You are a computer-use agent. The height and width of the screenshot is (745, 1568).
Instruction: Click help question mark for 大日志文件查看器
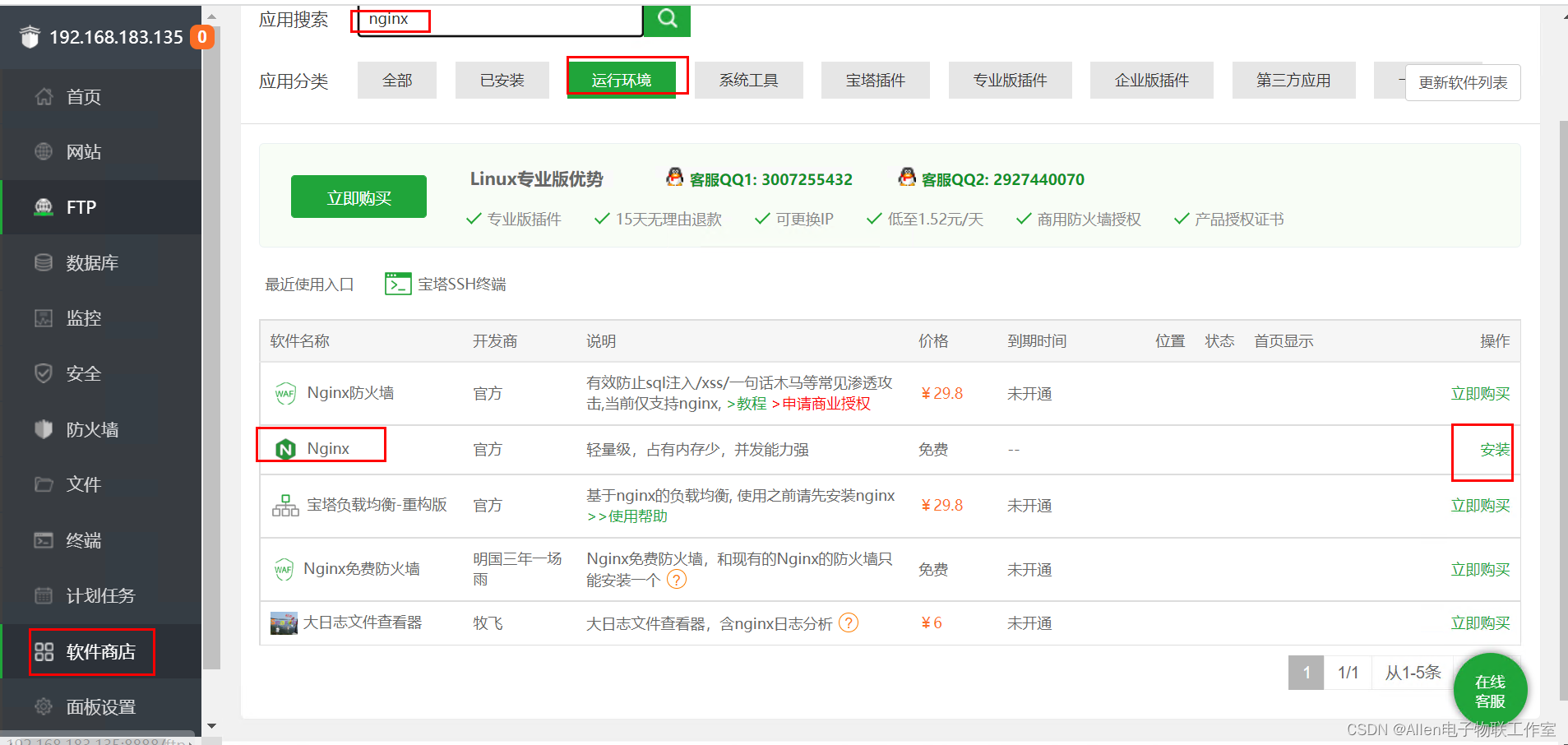click(x=849, y=623)
